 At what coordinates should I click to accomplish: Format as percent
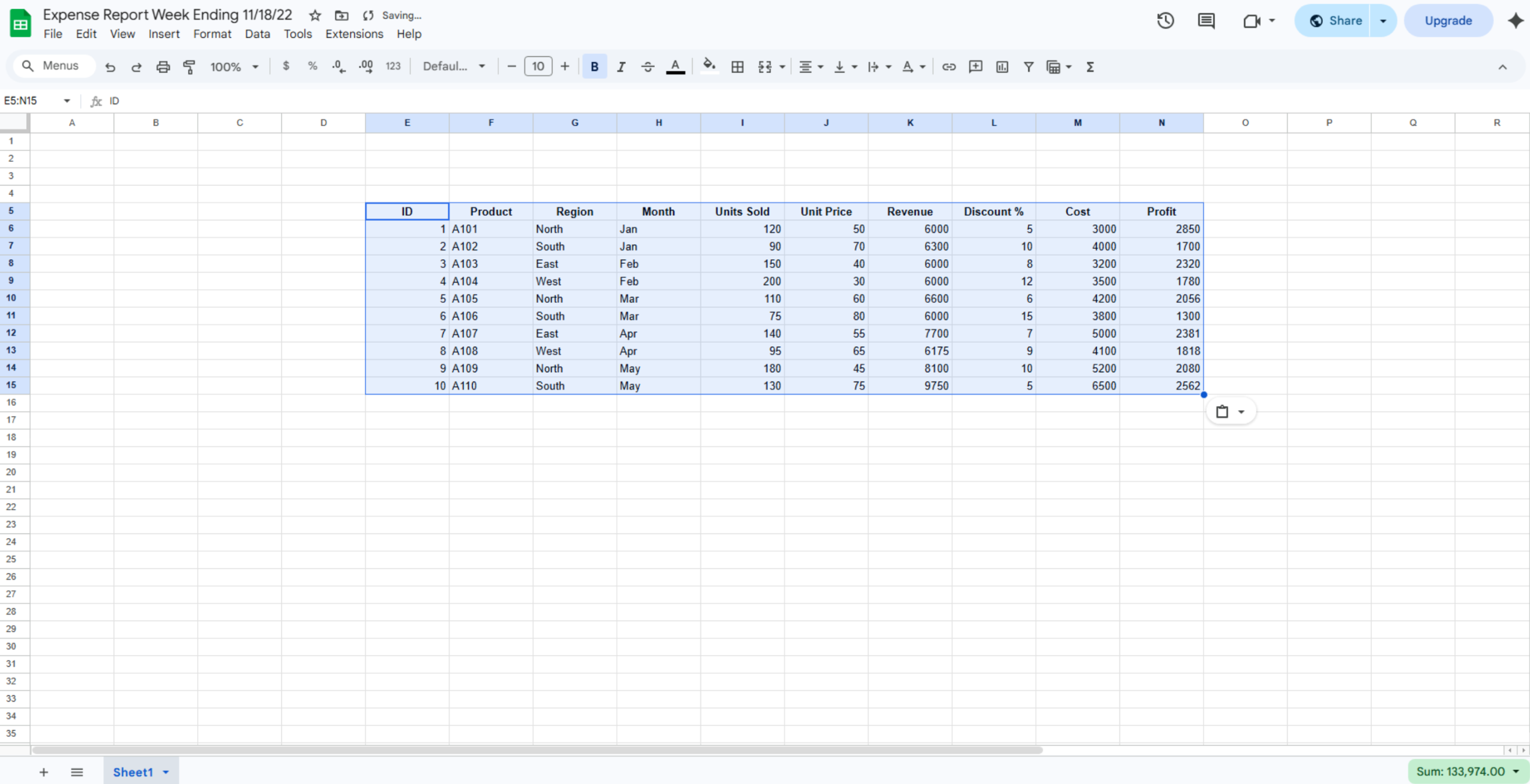tap(313, 66)
